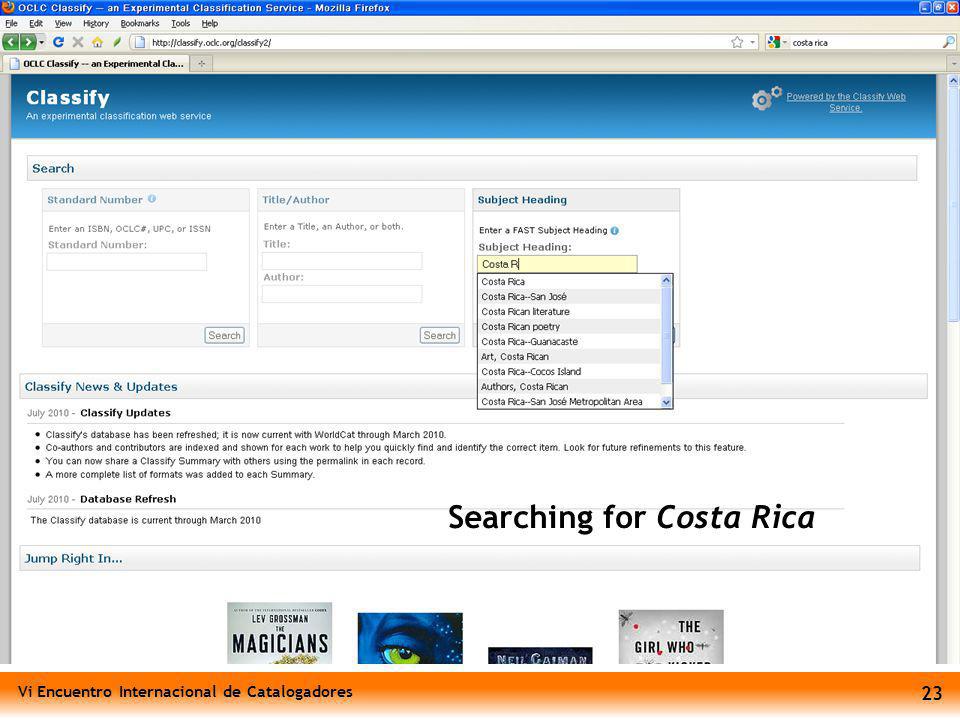Viewport: 960px width, 720px height.
Task: Click Search button under Title/Author
Action: pos(440,336)
